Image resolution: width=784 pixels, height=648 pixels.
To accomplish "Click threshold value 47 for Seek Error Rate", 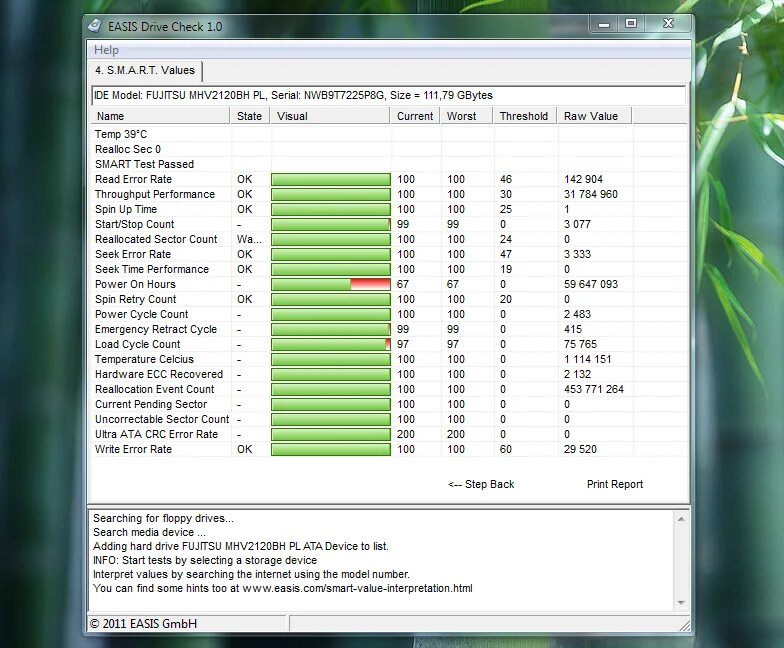I will click(506, 254).
